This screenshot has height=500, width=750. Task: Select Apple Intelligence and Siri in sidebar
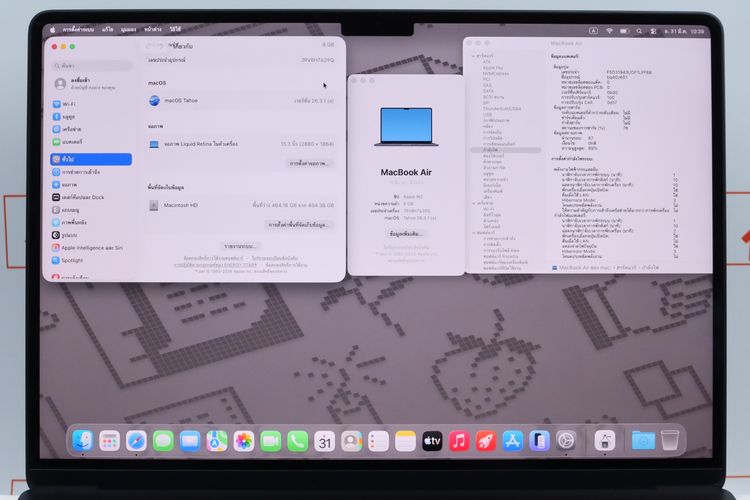(91, 248)
